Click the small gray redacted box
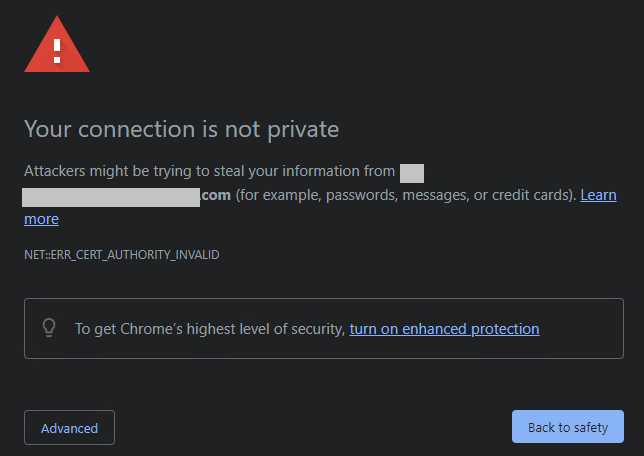This screenshot has width=644, height=456. coord(412,173)
